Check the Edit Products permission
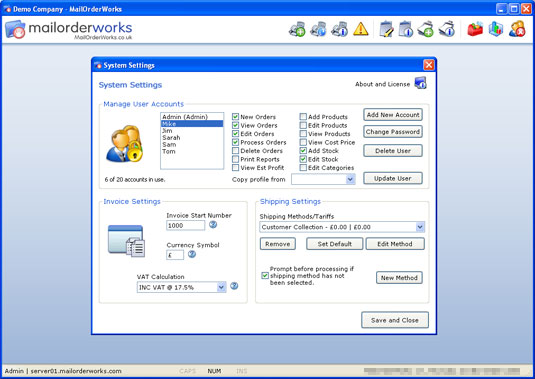The image size is (535, 379). click(x=303, y=126)
